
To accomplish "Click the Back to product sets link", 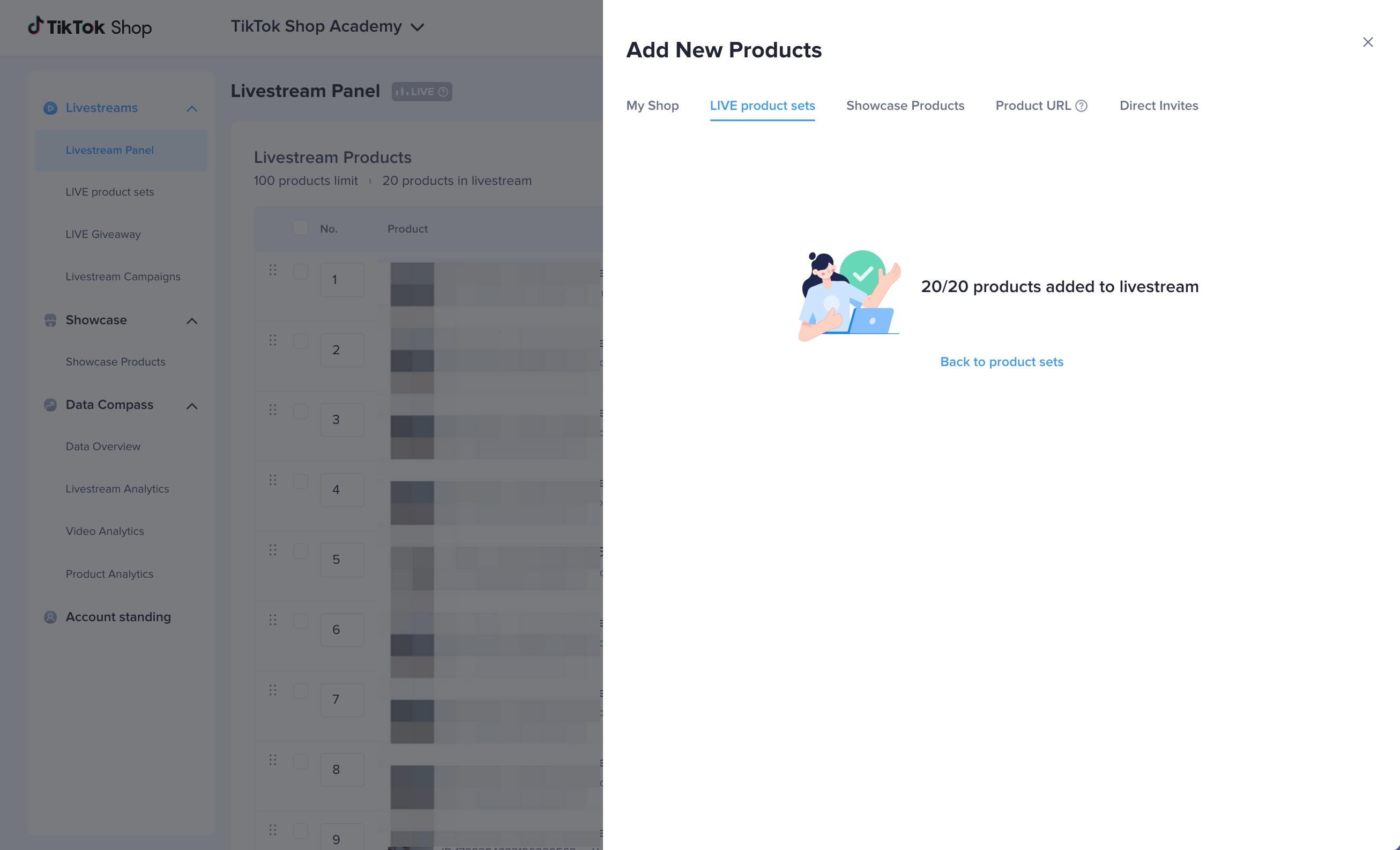I will click(1002, 362).
